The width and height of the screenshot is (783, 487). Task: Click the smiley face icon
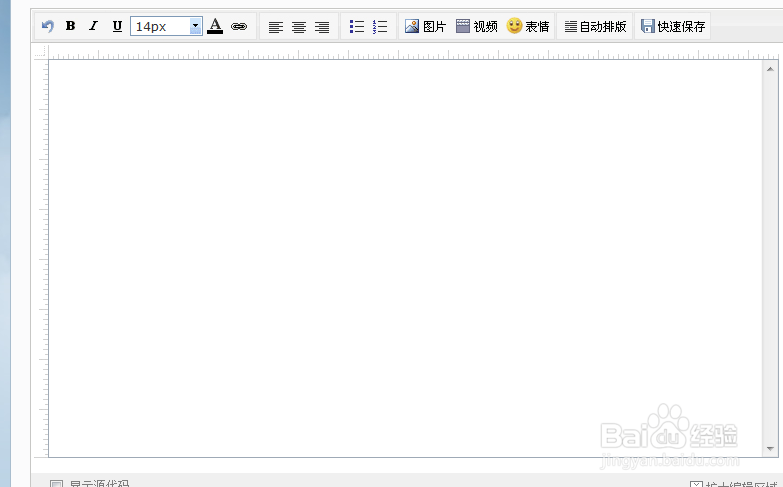(x=514, y=25)
